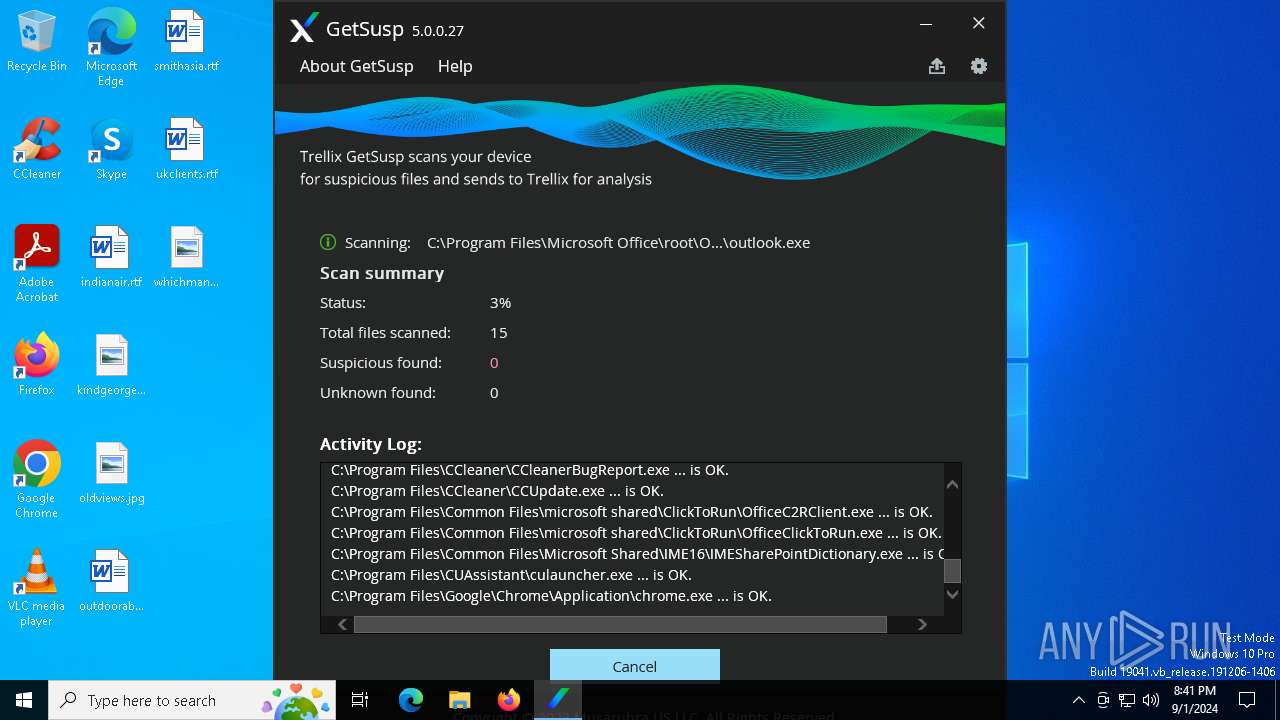Select the whichman image desktop file
The height and width of the screenshot is (720, 1280).
click(186, 256)
